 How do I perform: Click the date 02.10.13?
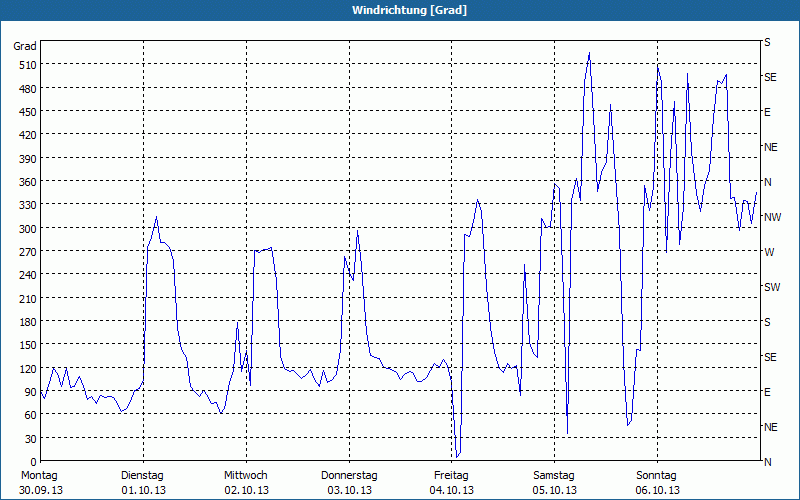pos(246,490)
